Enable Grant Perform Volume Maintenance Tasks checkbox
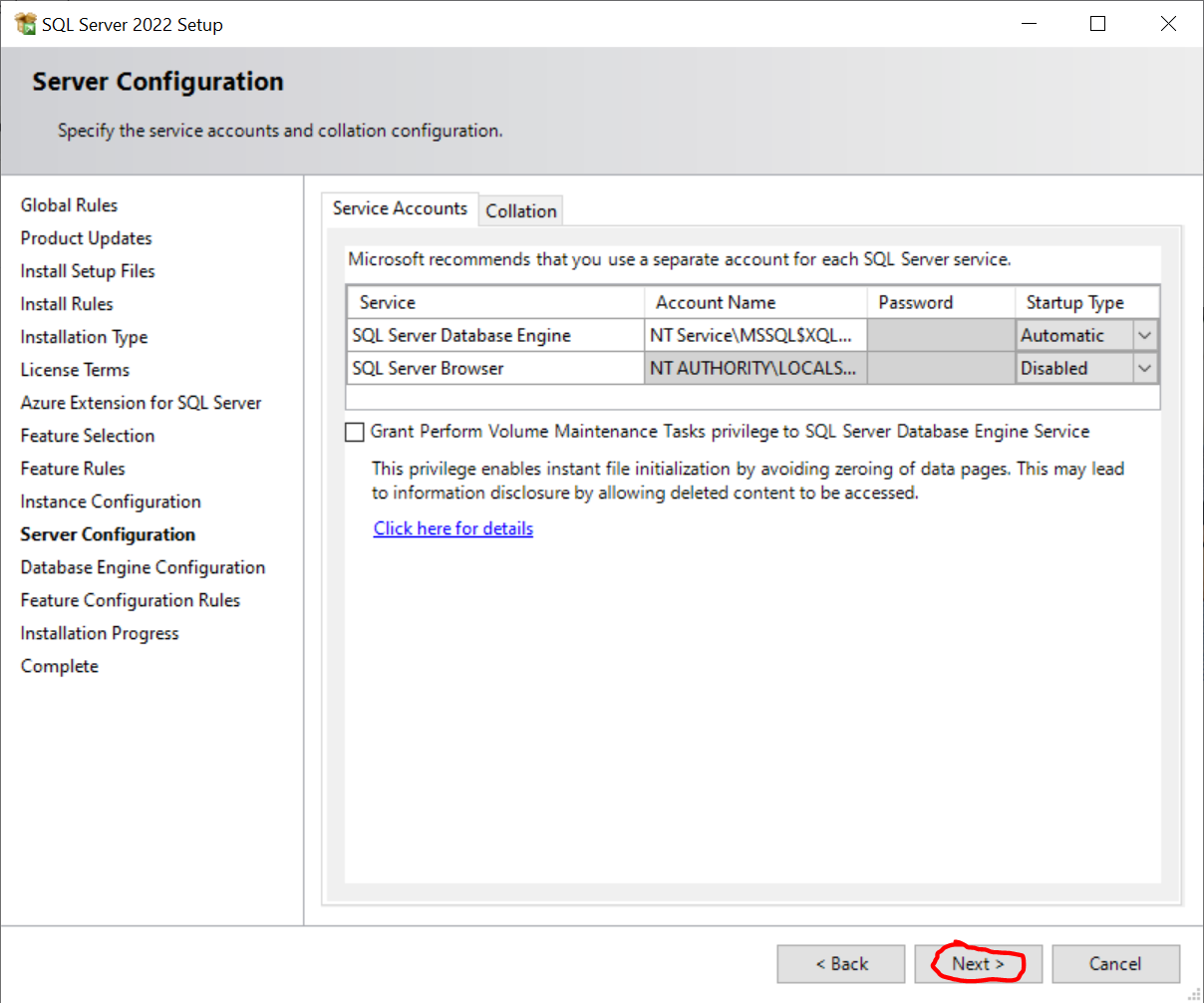Image resolution: width=1204 pixels, height=1003 pixels. tap(354, 432)
